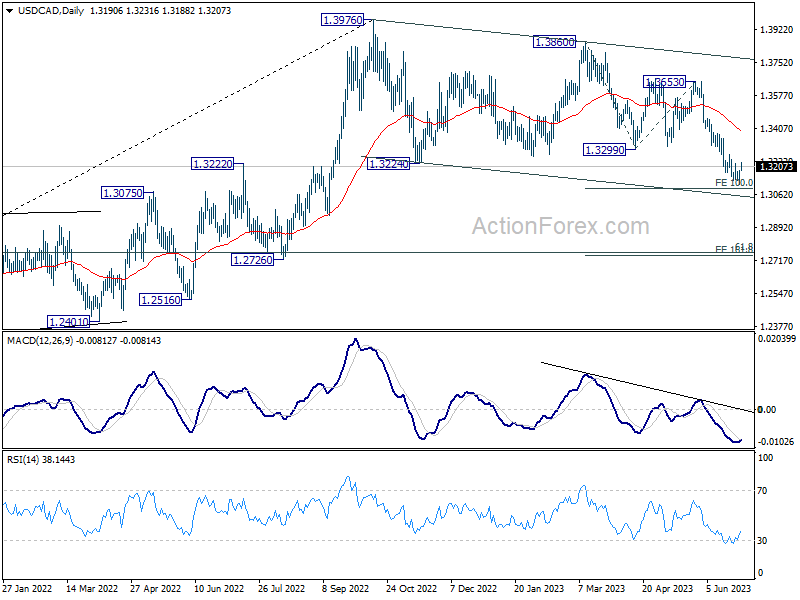Select the 1.25470 price axis value

(777, 294)
